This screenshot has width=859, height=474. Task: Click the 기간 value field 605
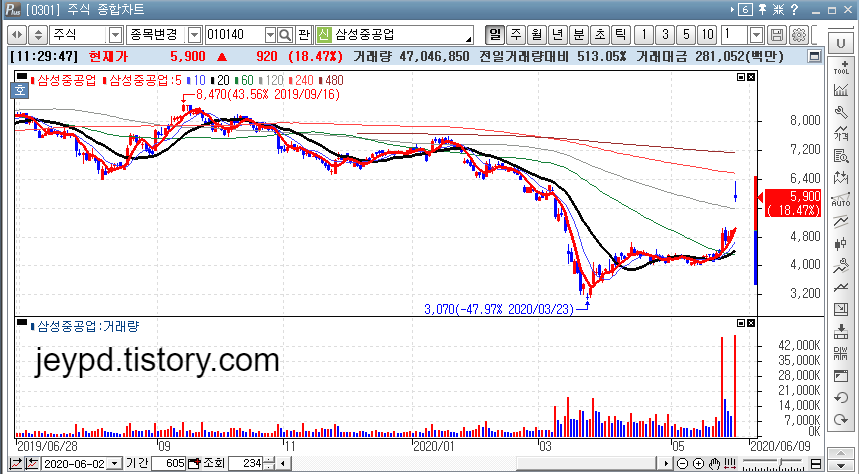click(168, 464)
